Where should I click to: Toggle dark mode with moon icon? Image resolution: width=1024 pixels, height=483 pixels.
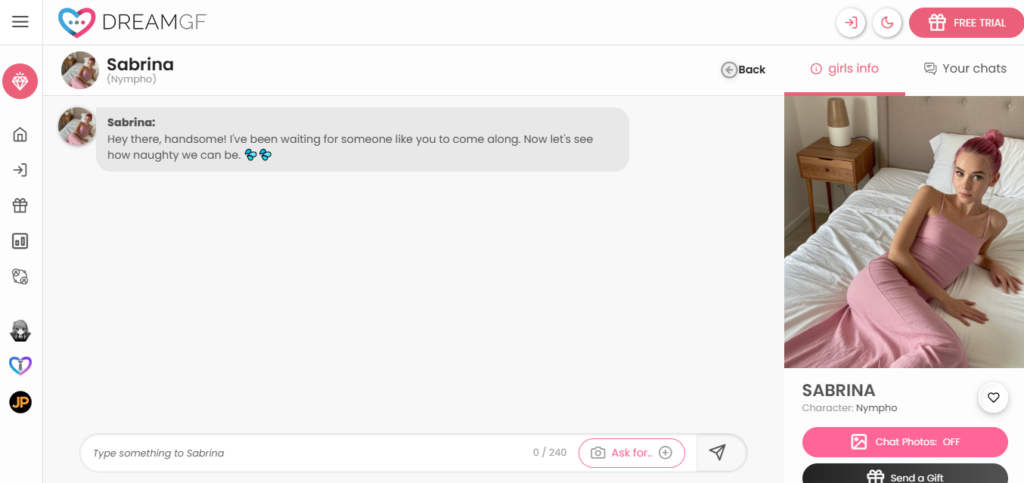pyautogui.click(x=887, y=23)
